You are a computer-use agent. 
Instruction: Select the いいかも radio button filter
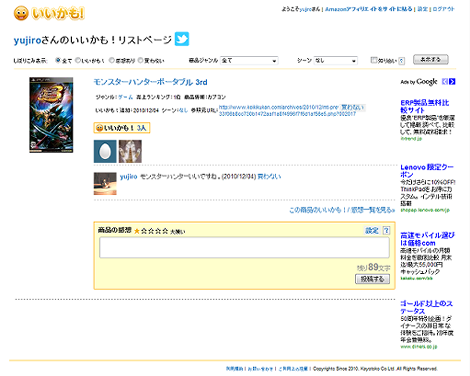(78, 60)
